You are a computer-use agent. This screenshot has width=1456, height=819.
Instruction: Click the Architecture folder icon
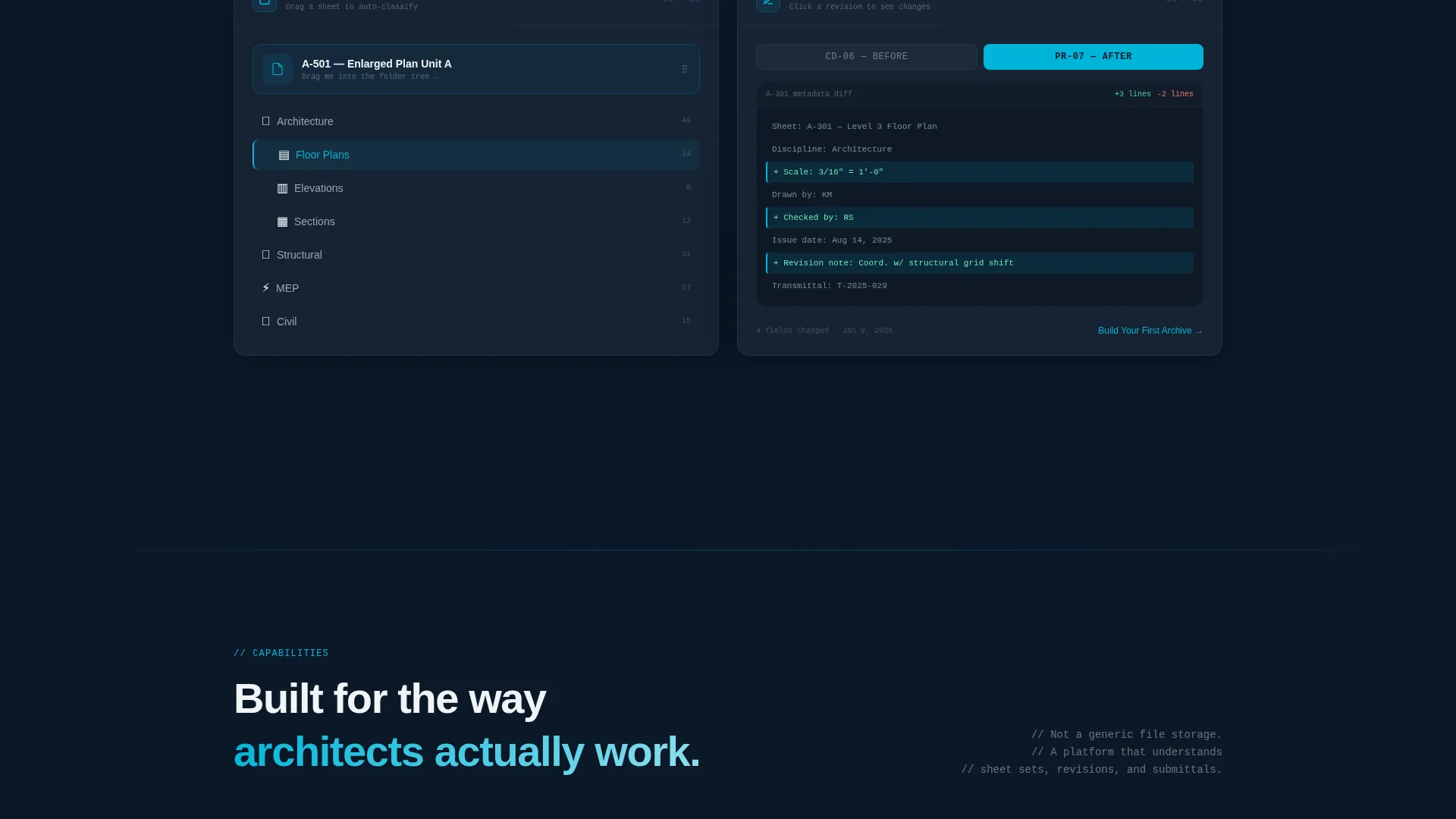click(265, 121)
